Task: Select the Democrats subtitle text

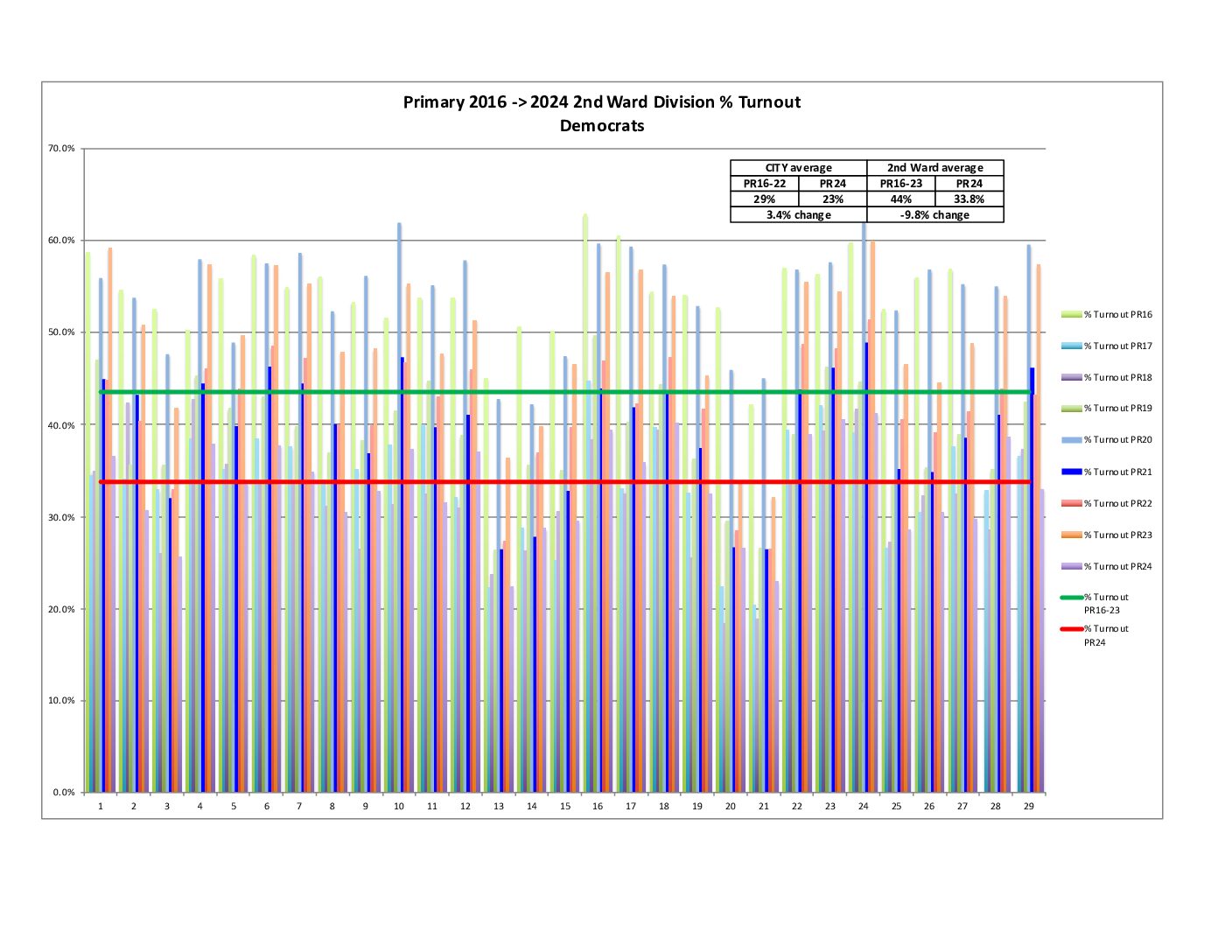Action: click(x=602, y=126)
